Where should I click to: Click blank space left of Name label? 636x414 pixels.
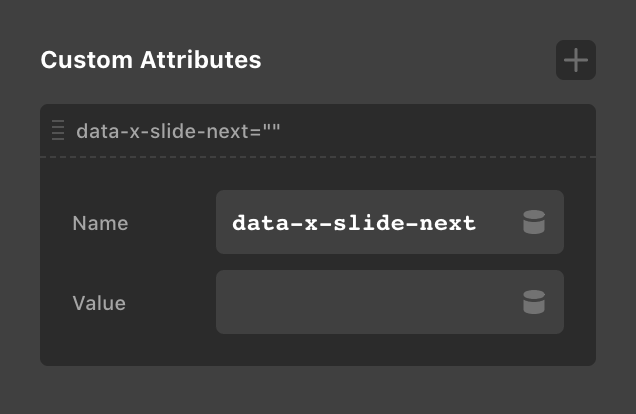pyautogui.click(x=56, y=223)
